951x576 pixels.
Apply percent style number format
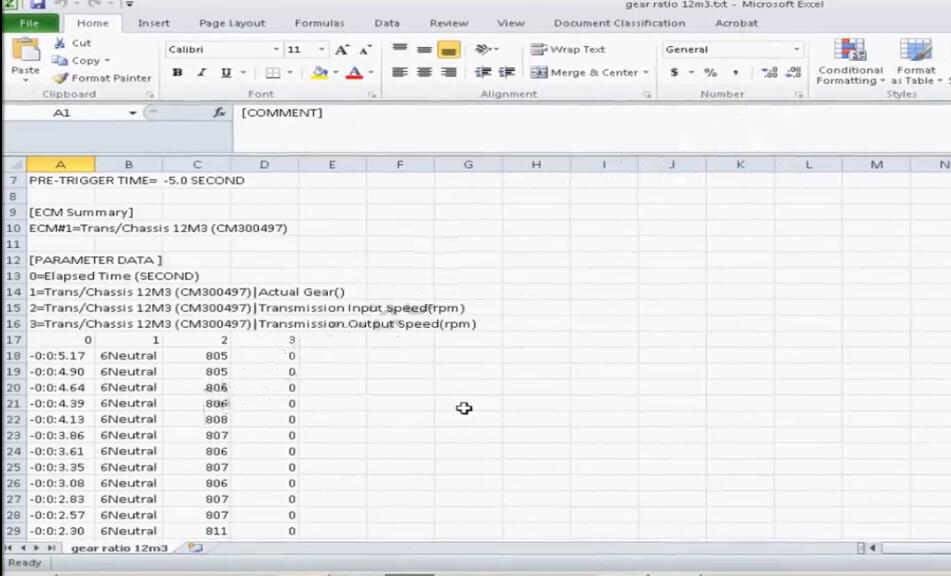[710, 73]
